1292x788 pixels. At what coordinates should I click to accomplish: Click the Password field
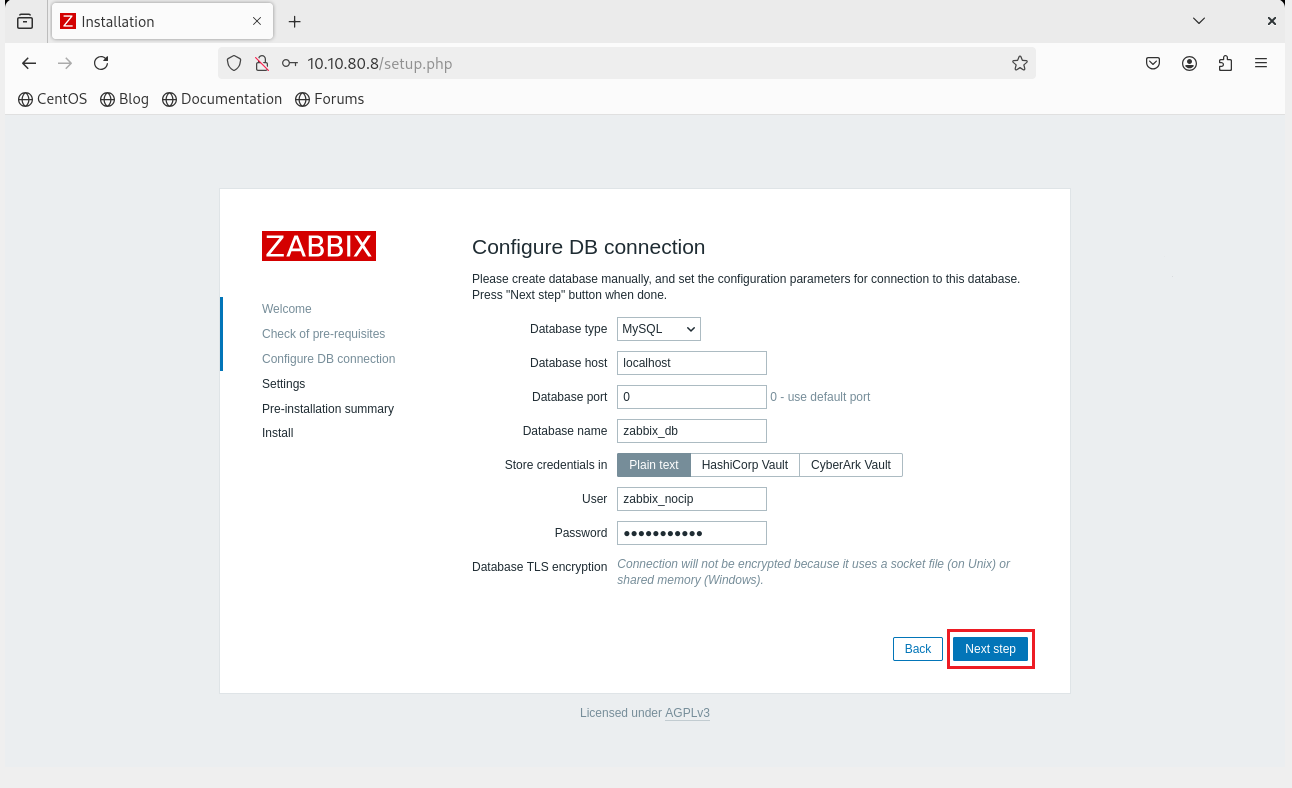692,533
